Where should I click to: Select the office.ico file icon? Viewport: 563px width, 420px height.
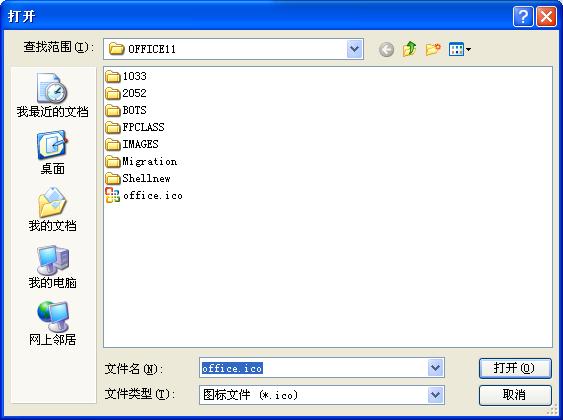click(x=113, y=195)
